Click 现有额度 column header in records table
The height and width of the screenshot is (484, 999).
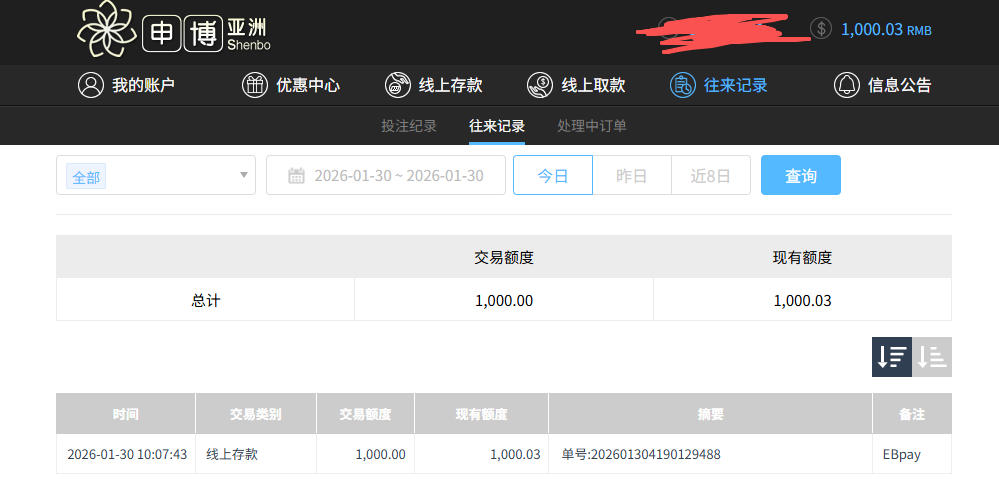point(481,414)
